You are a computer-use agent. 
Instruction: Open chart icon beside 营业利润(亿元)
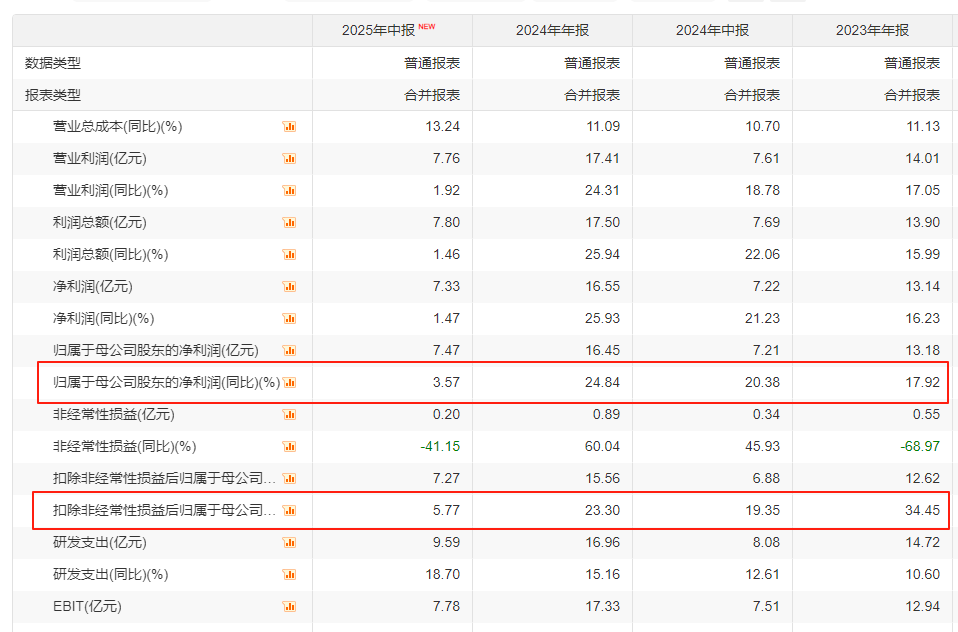click(x=290, y=159)
